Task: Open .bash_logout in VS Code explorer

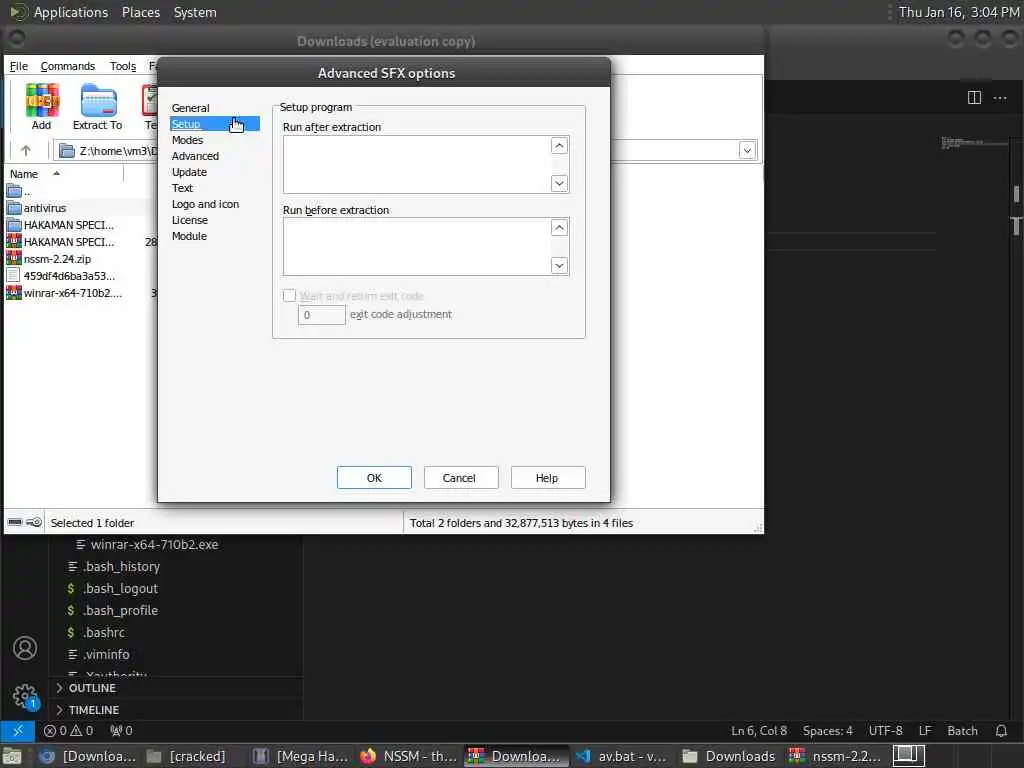Action: (x=120, y=588)
